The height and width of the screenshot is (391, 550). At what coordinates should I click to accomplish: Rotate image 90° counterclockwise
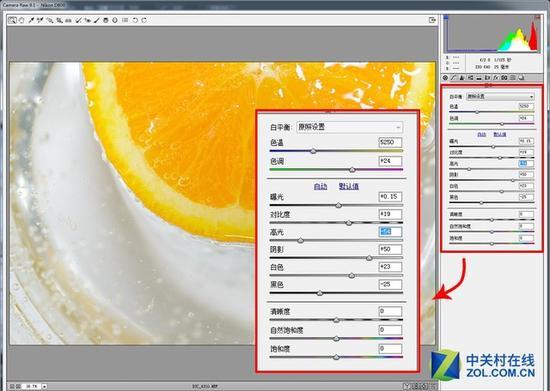click(x=135, y=20)
